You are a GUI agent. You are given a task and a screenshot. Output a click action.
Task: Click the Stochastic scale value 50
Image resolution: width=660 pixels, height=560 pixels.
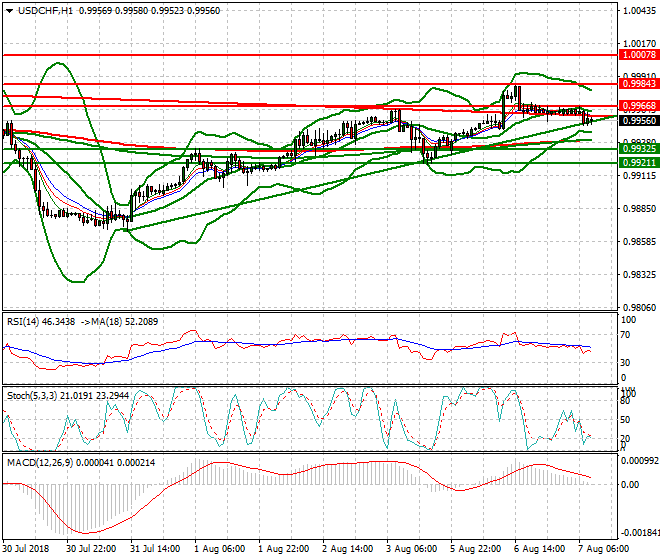(x=625, y=420)
